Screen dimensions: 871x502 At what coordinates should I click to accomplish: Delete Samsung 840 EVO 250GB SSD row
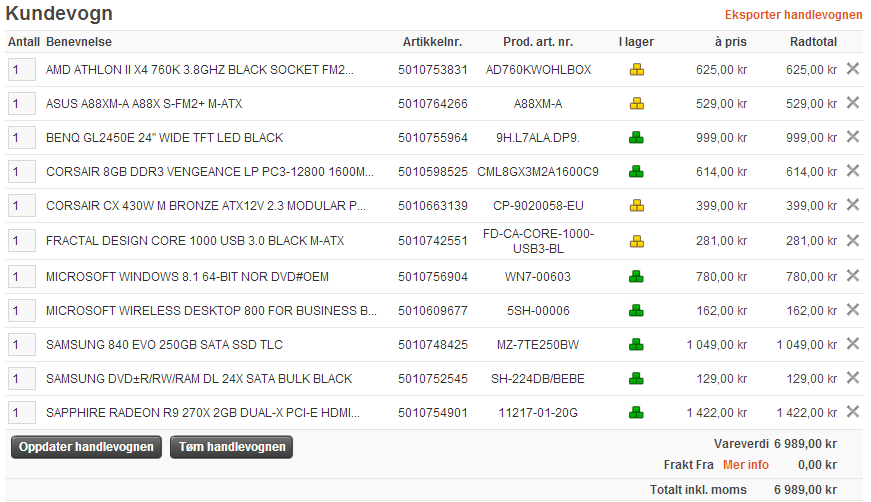(x=853, y=344)
